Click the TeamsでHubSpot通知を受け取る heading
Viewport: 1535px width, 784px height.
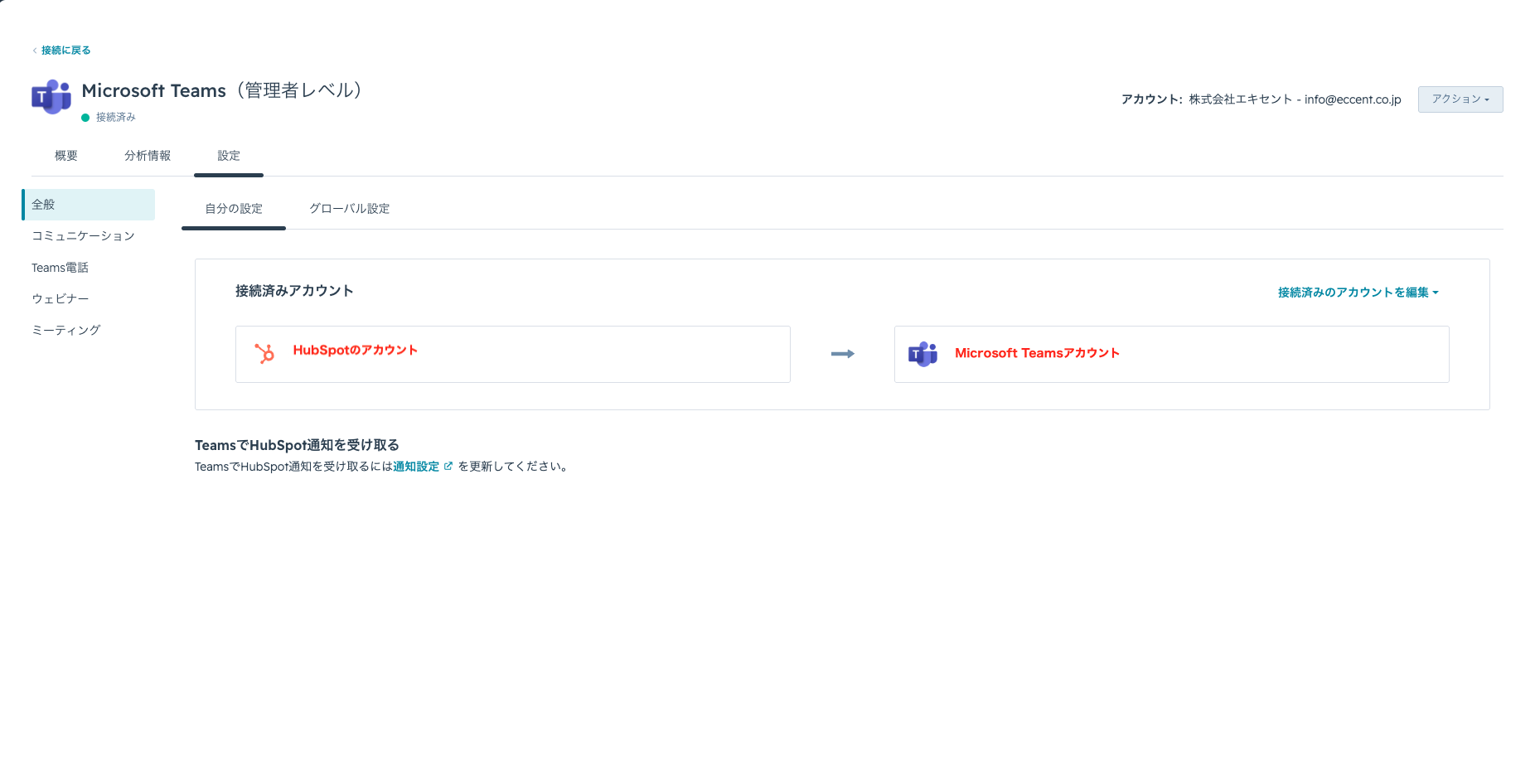pos(297,445)
